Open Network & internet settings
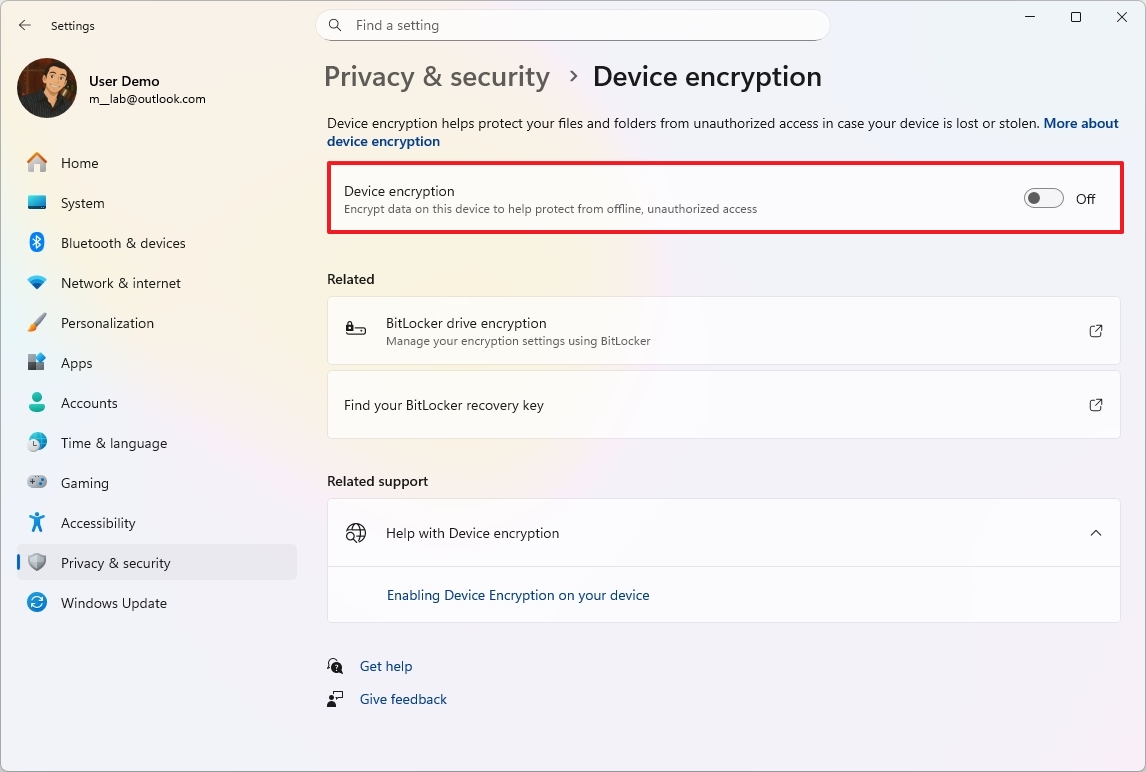Viewport: 1146px width, 772px height. coord(120,282)
